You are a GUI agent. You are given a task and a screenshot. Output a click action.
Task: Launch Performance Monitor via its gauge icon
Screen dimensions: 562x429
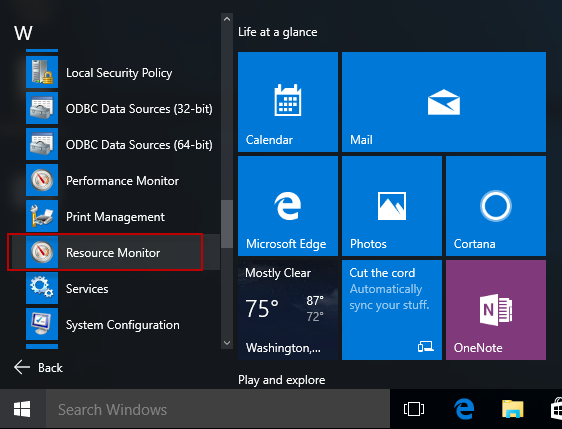tap(42, 180)
